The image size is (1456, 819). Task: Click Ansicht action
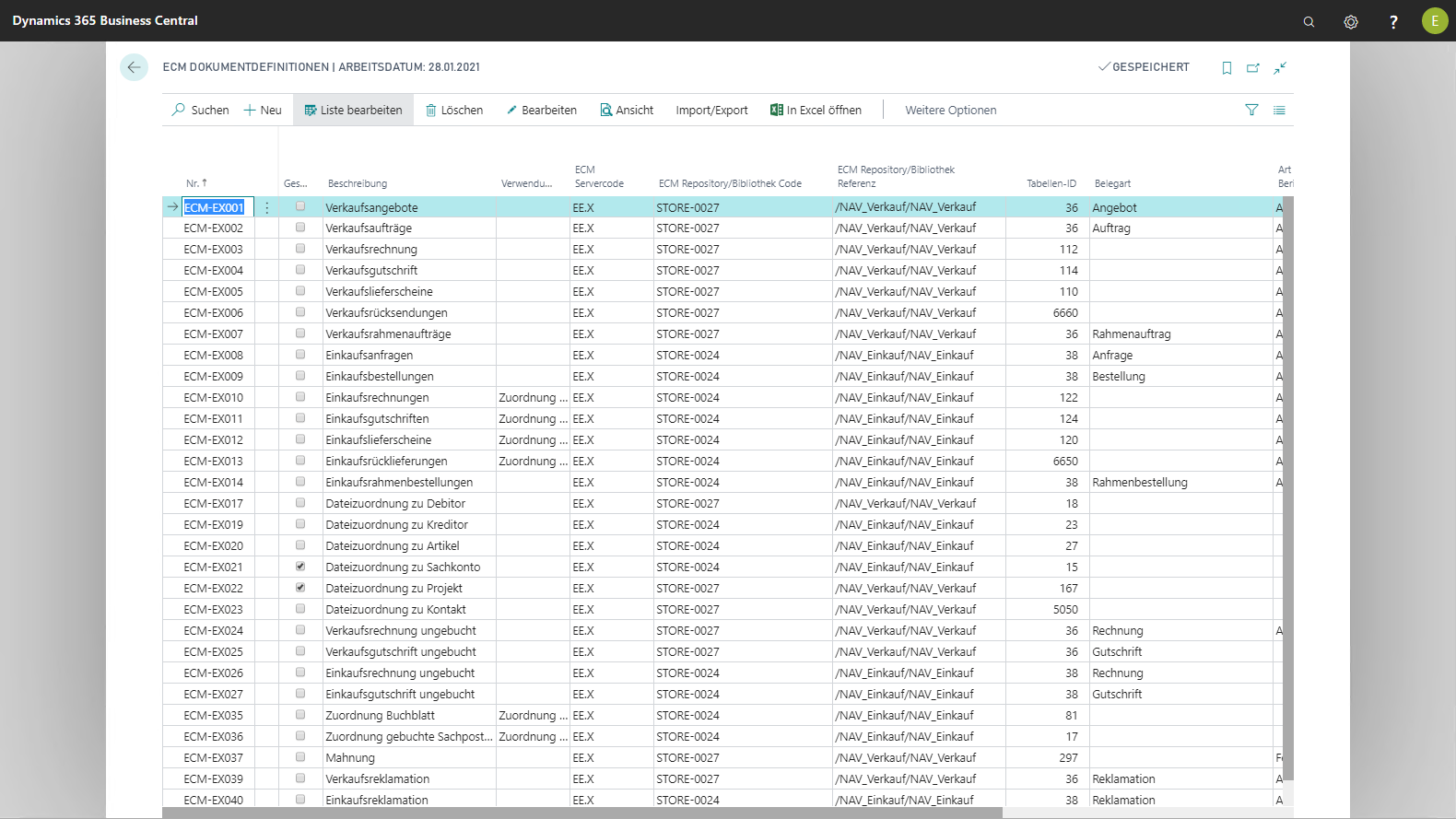point(627,110)
